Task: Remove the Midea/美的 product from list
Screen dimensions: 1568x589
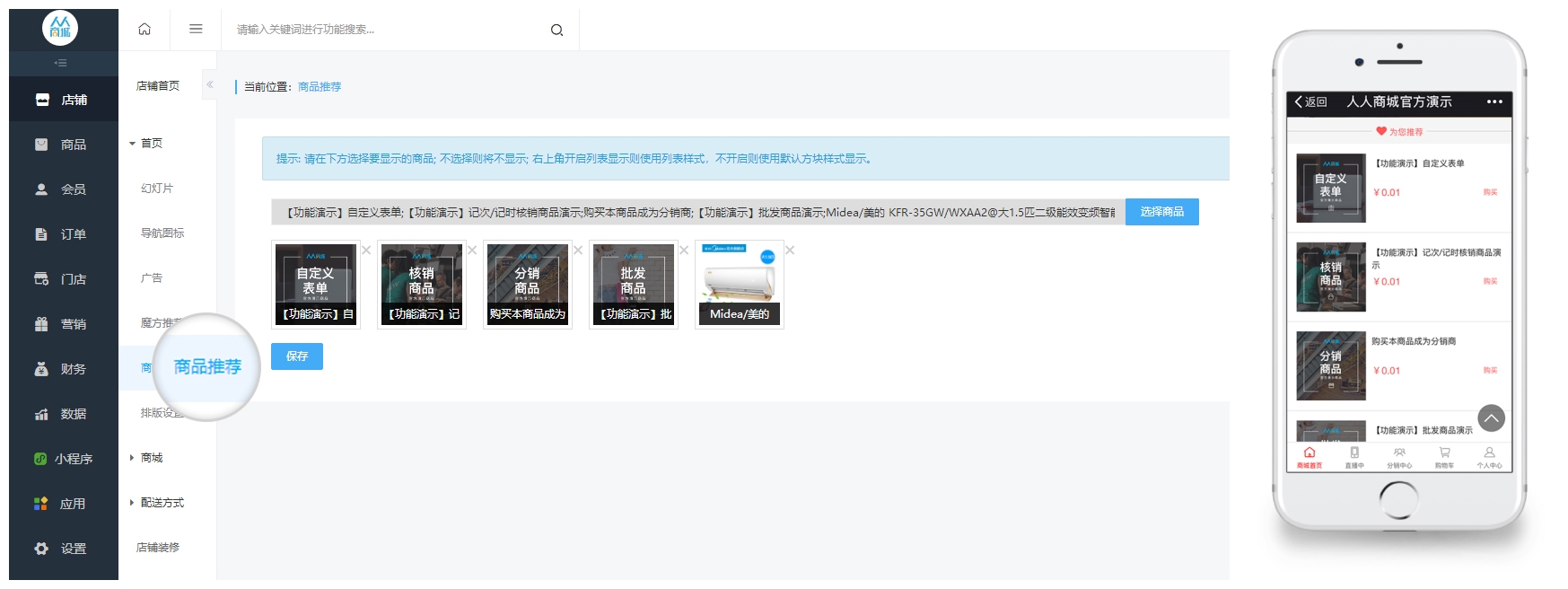Action: pyautogui.click(x=790, y=251)
